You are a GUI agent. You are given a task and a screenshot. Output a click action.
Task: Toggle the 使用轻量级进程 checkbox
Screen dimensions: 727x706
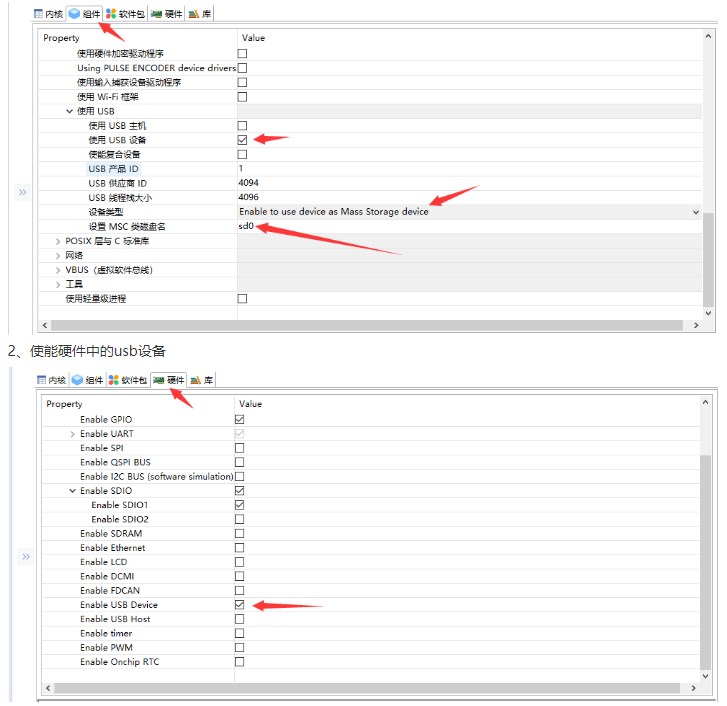click(x=242, y=299)
